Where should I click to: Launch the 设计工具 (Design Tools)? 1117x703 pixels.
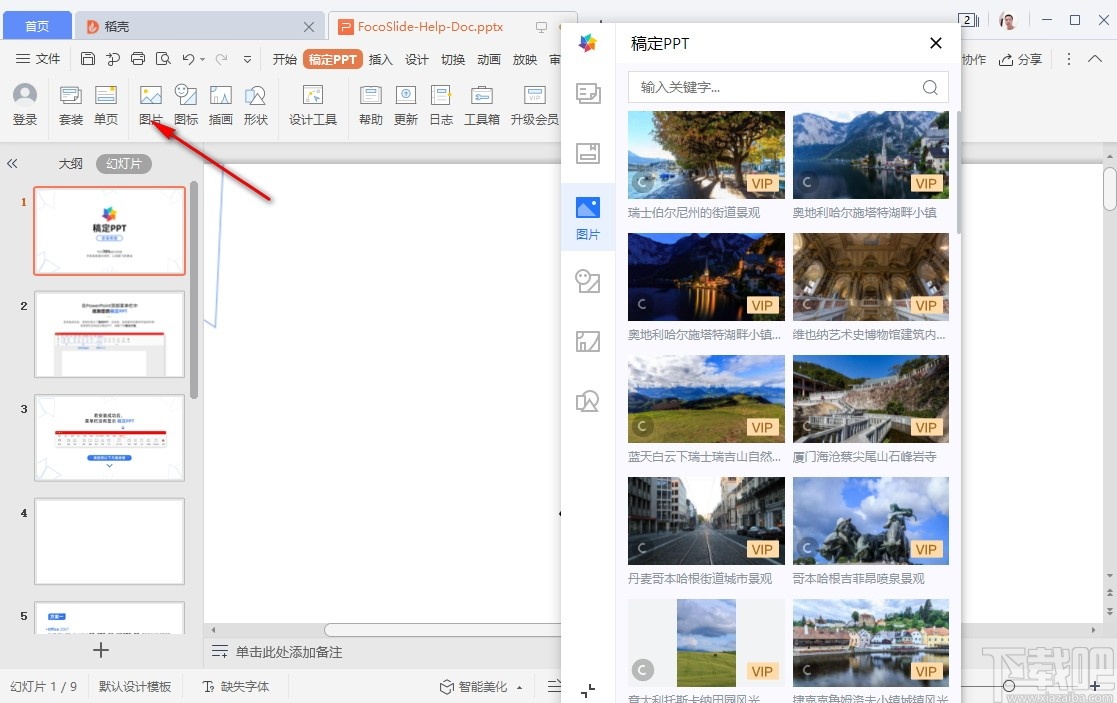[x=313, y=103]
